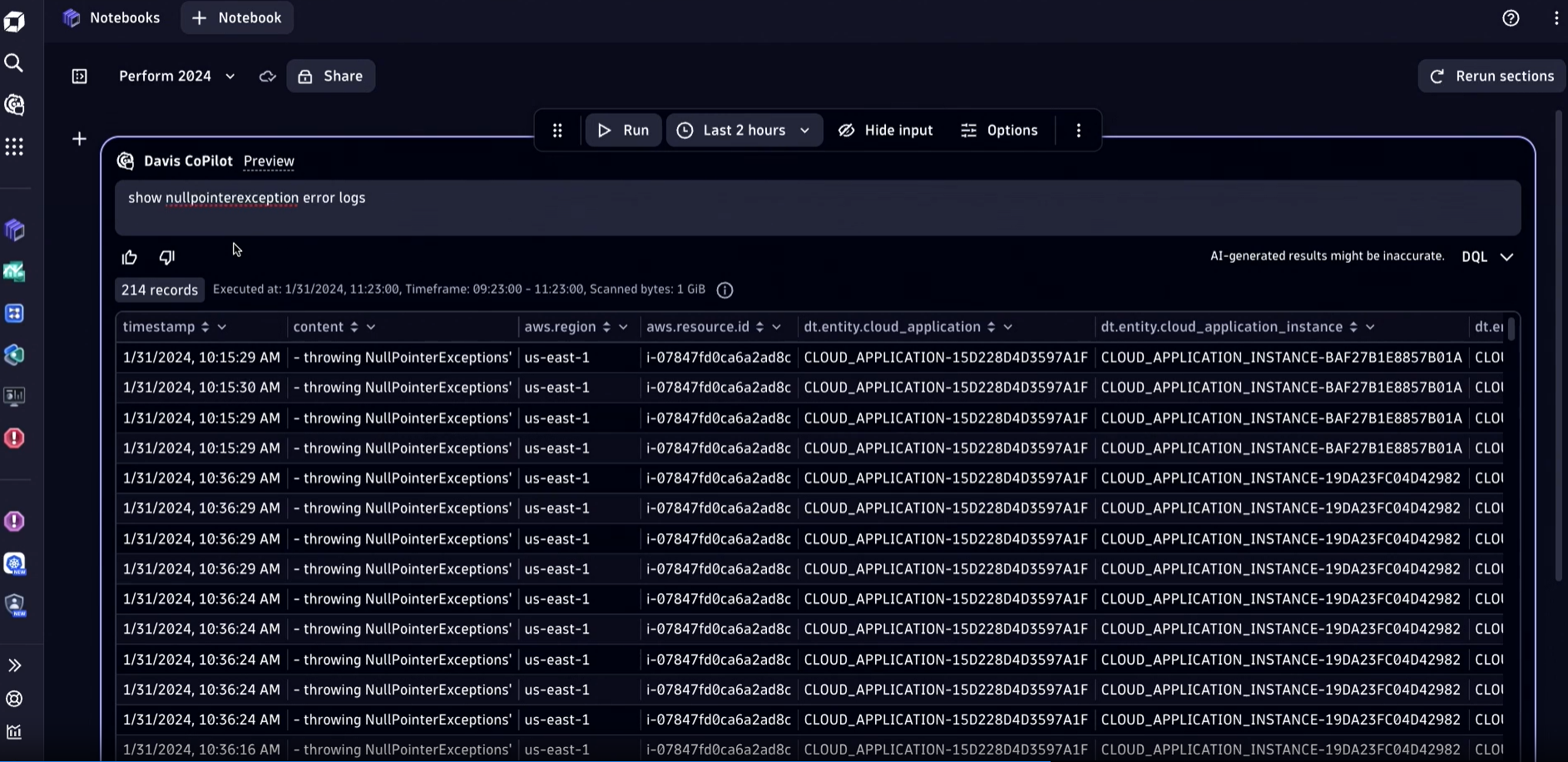
Task: Click the Dynatrace logo top left
Action: click(14, 21)
